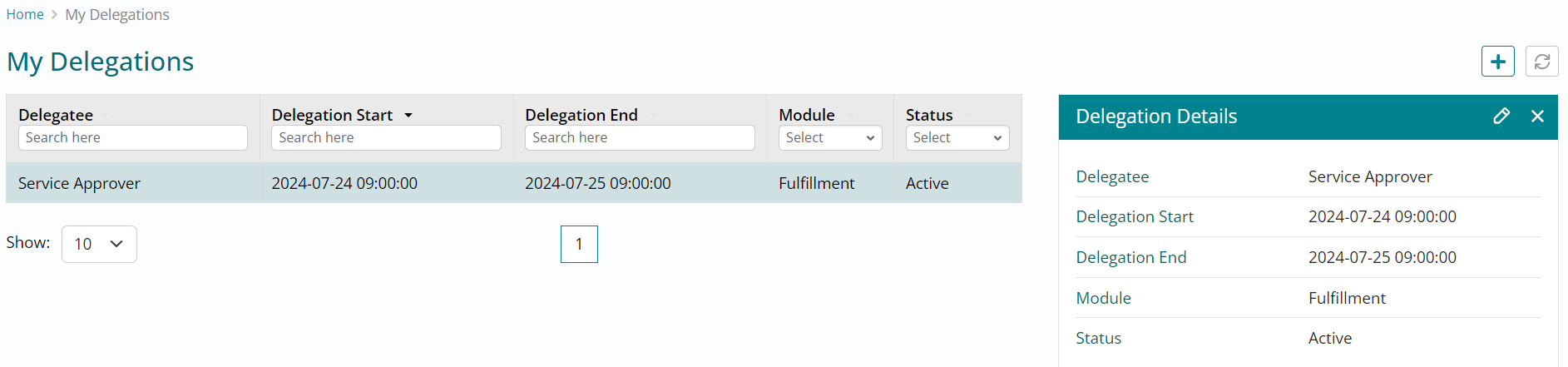Open the Module filter dropdown

(x=829, y=138)
